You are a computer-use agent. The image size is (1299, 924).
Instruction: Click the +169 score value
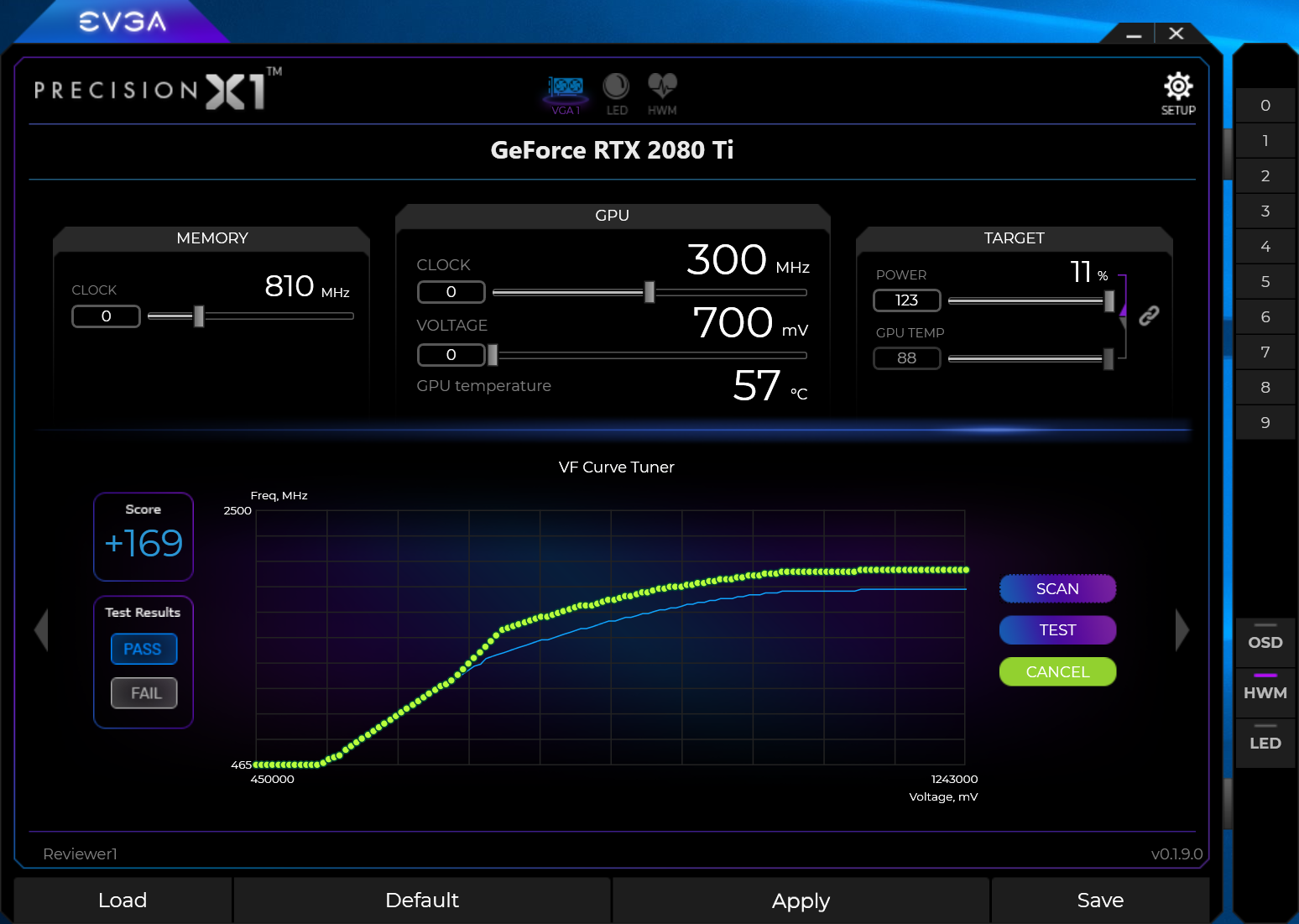tap(143, 543)
